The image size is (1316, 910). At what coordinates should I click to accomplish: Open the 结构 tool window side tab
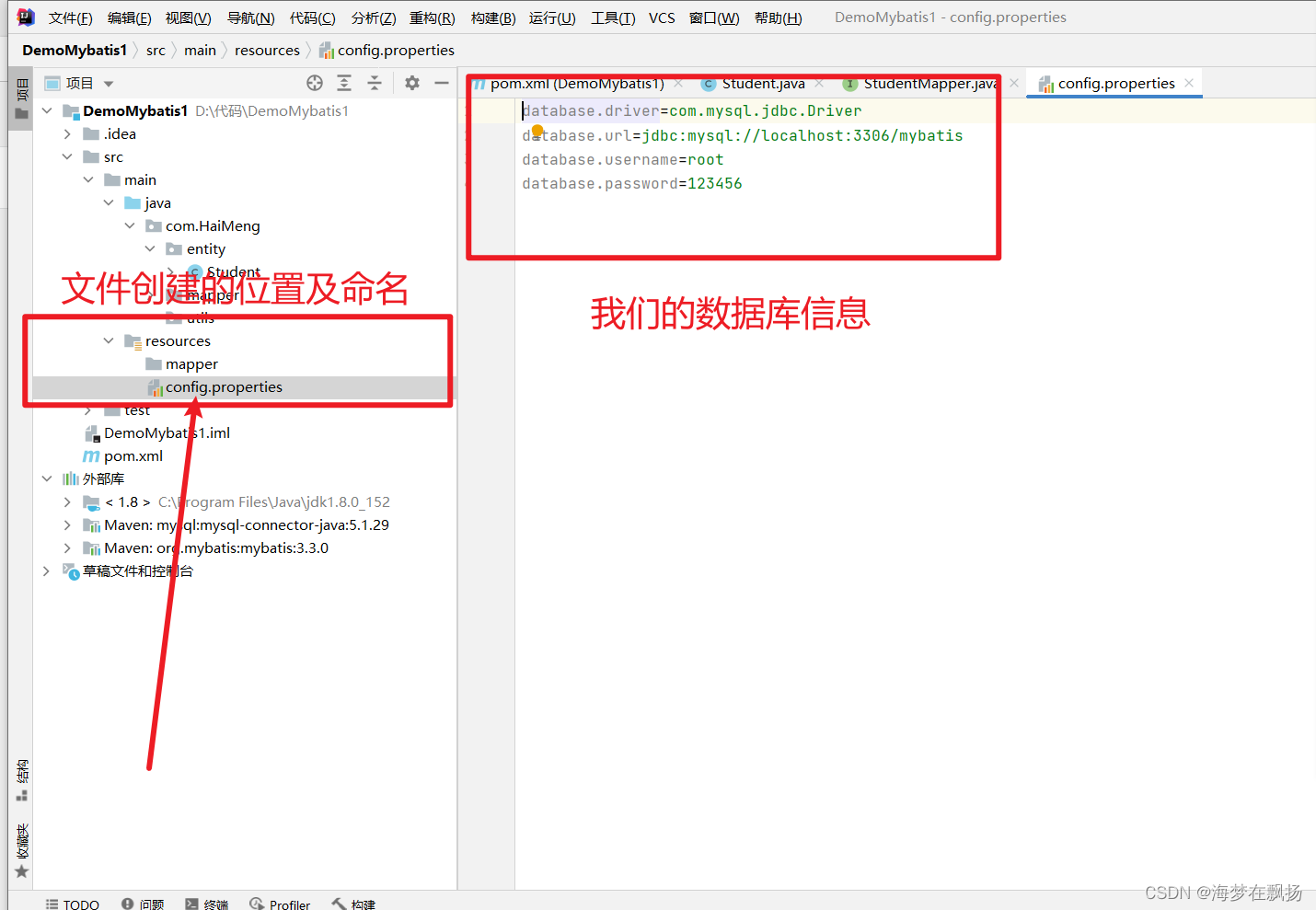[x=21, y=780]
